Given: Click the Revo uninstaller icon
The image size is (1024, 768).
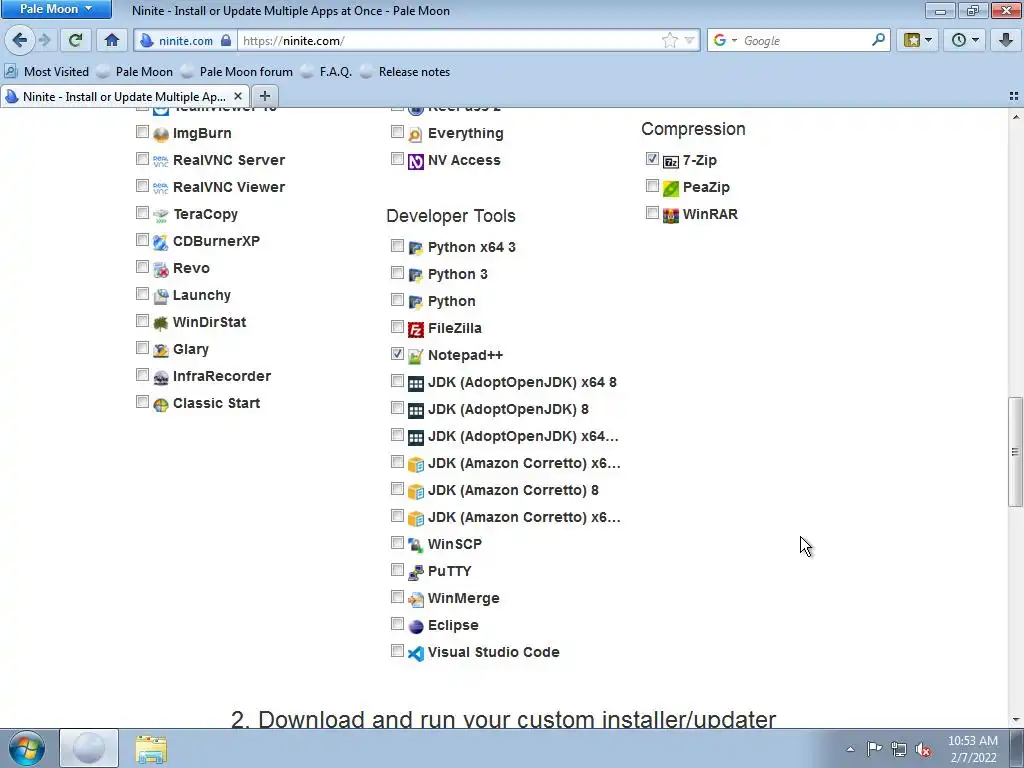Looking at the screenshot, I should coord(161,269).
